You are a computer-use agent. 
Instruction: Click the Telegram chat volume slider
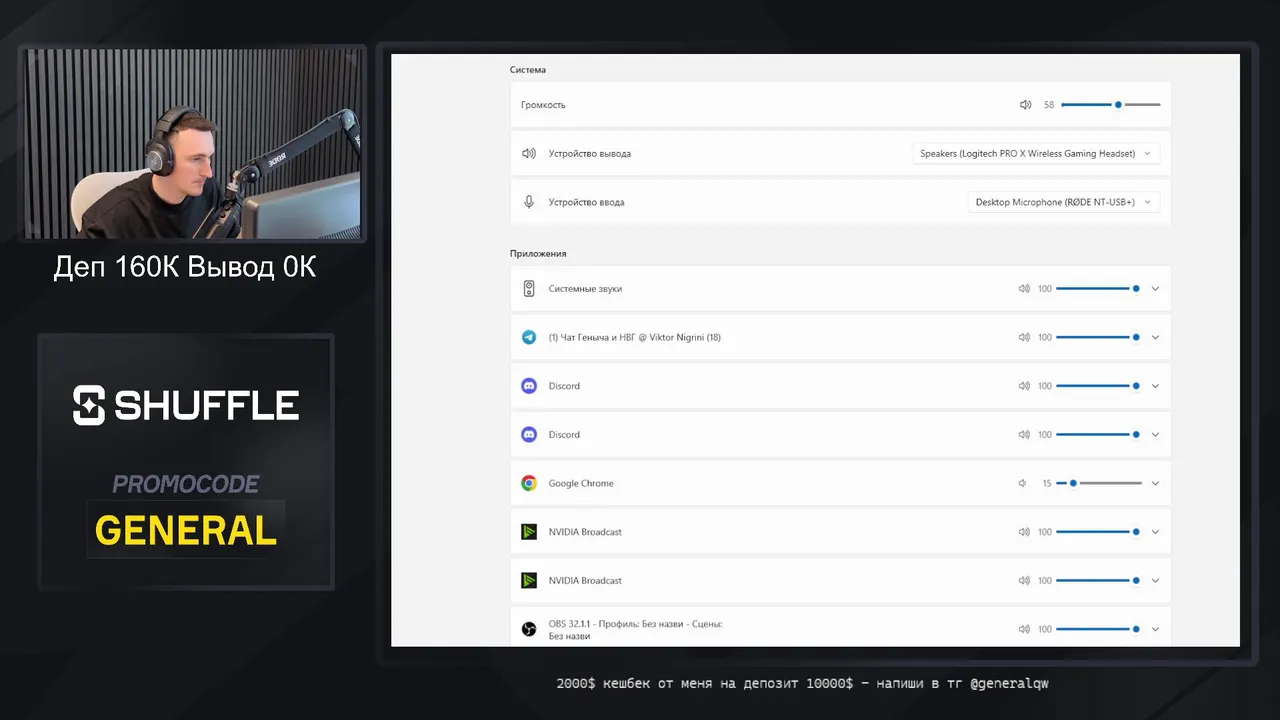(1099, 337)
